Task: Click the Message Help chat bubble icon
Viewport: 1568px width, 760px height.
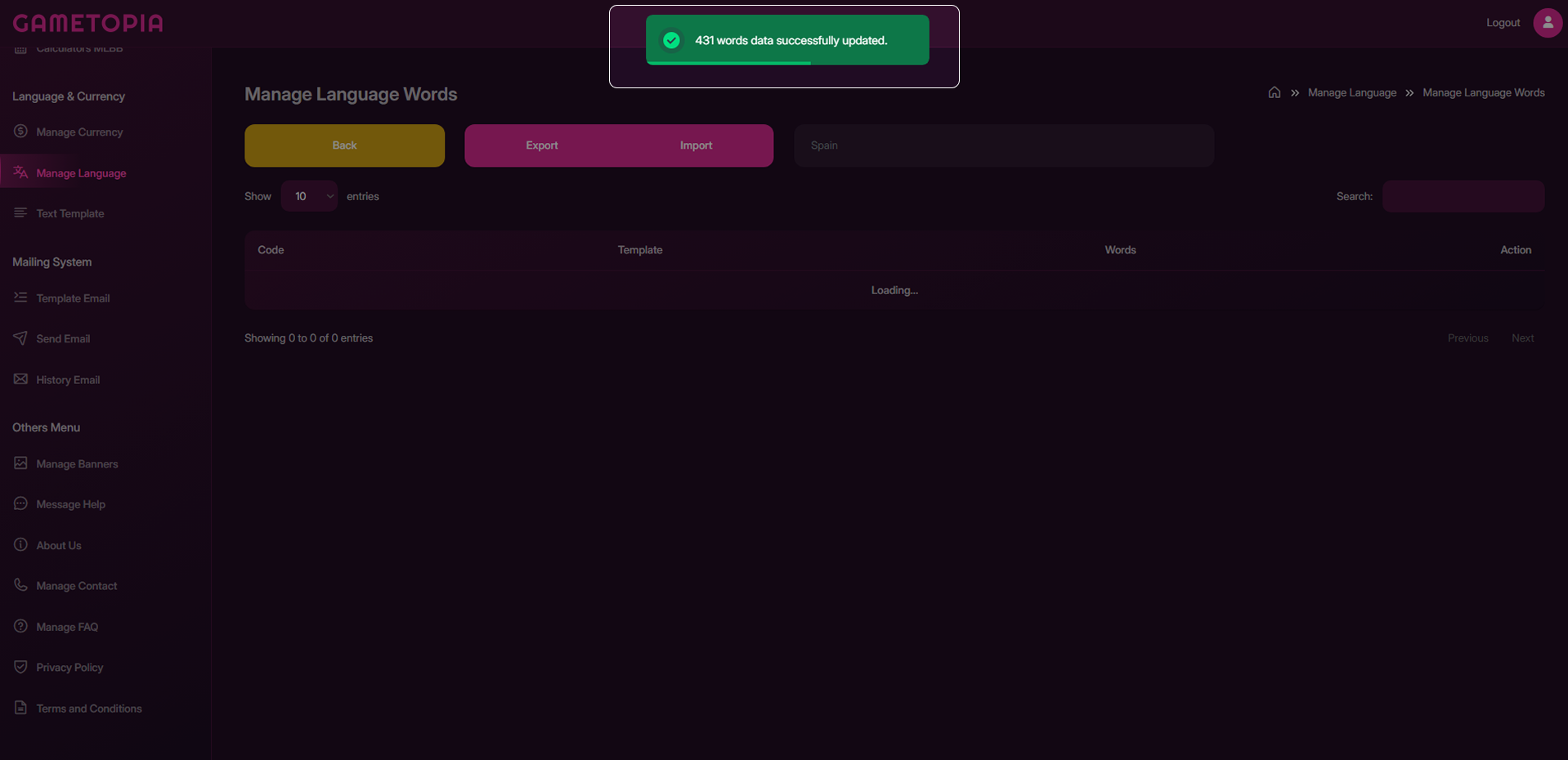Action: coord(20,503)
